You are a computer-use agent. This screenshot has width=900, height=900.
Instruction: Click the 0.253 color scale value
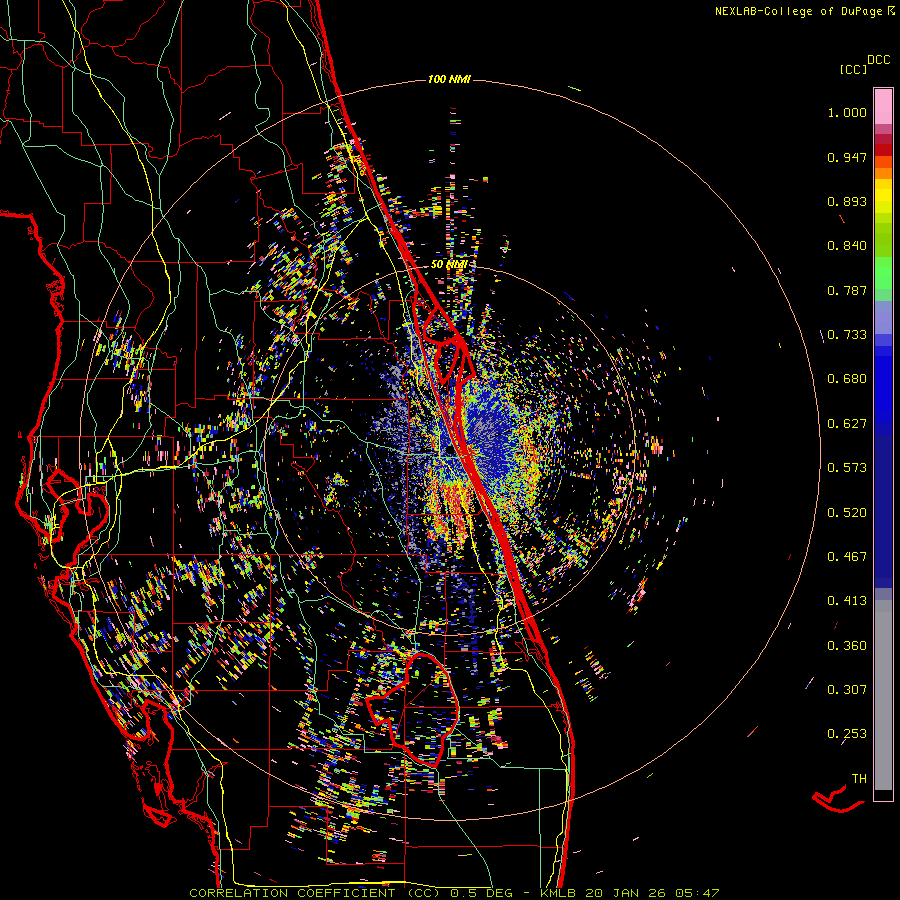[x=847, y=734]
